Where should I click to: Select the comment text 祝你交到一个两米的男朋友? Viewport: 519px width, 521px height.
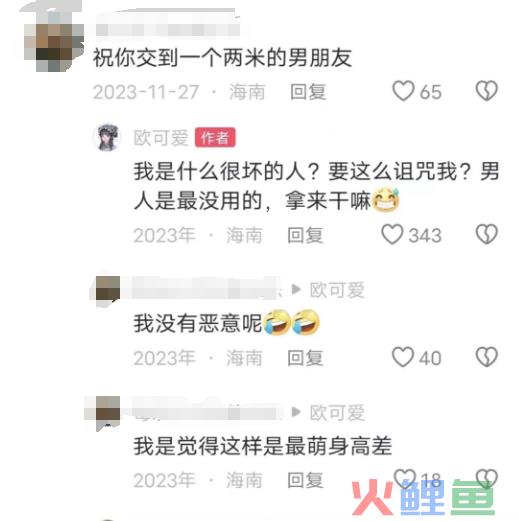[222, 58]
